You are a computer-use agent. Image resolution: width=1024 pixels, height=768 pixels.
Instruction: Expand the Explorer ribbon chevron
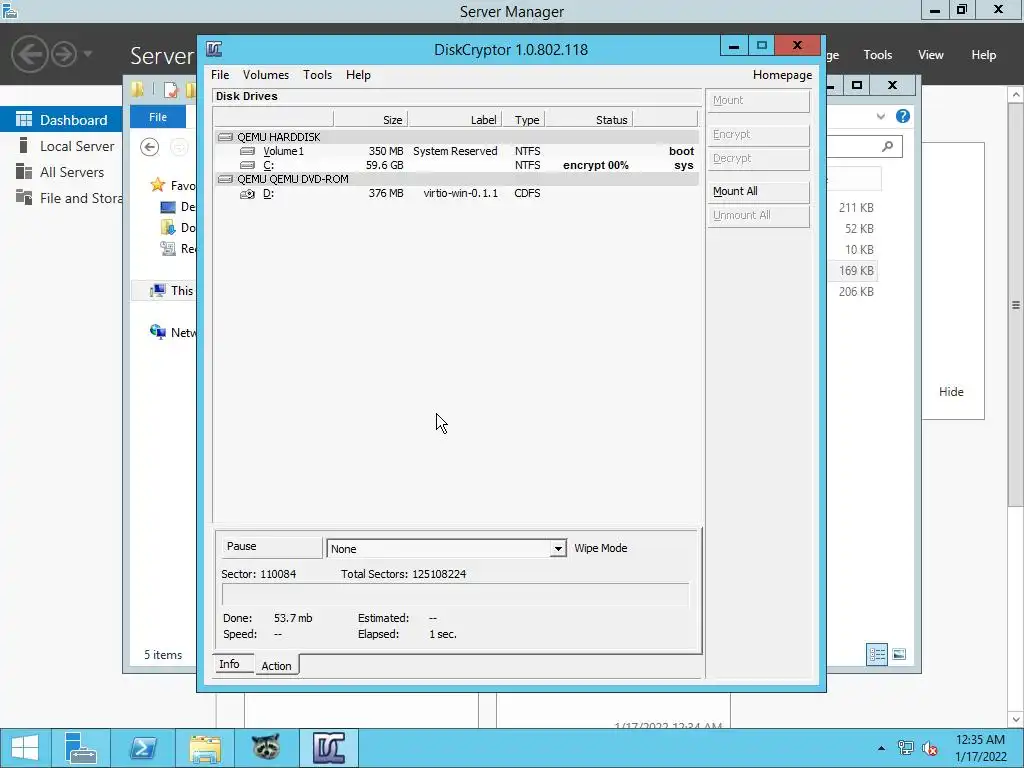[881, 116]
